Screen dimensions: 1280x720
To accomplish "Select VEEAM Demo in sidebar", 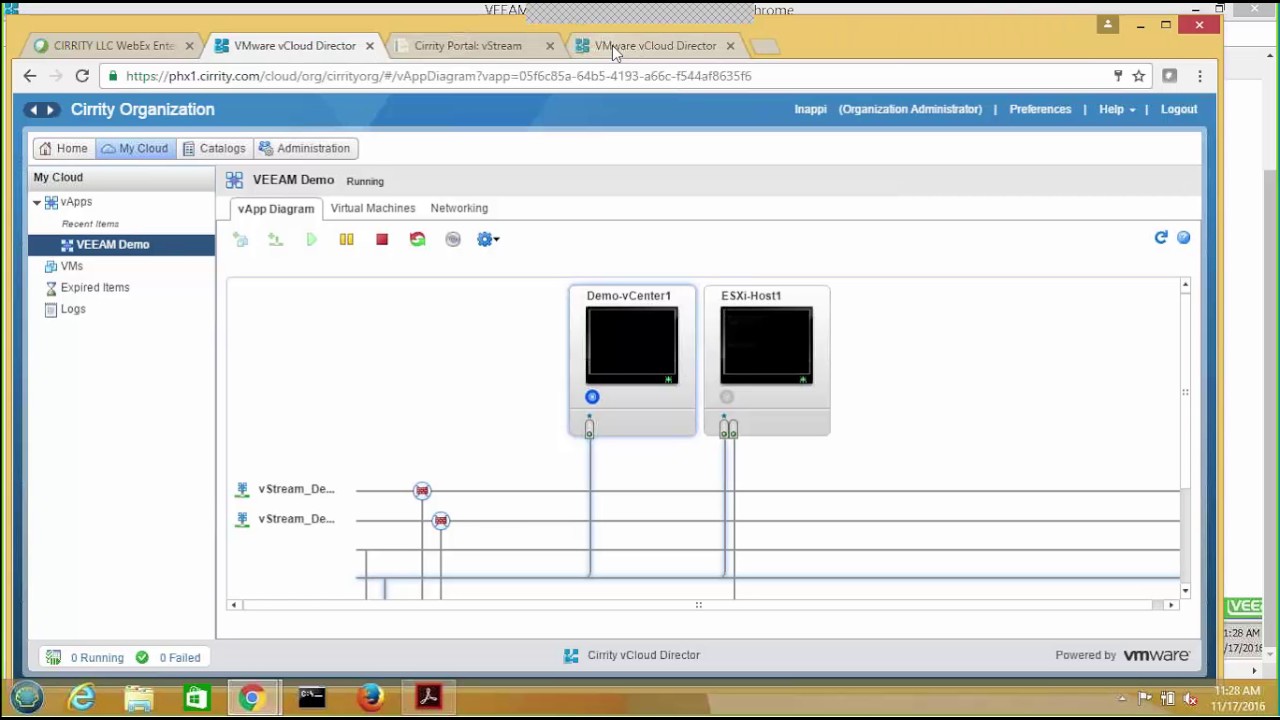I will click(x=121, y=245).
